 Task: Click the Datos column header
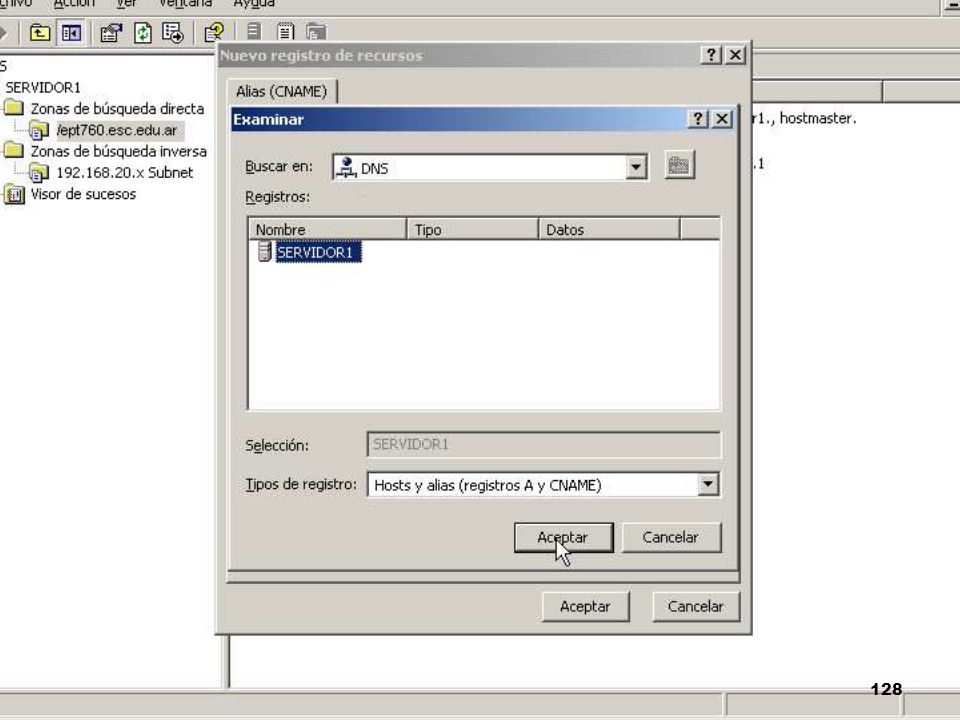609,230
